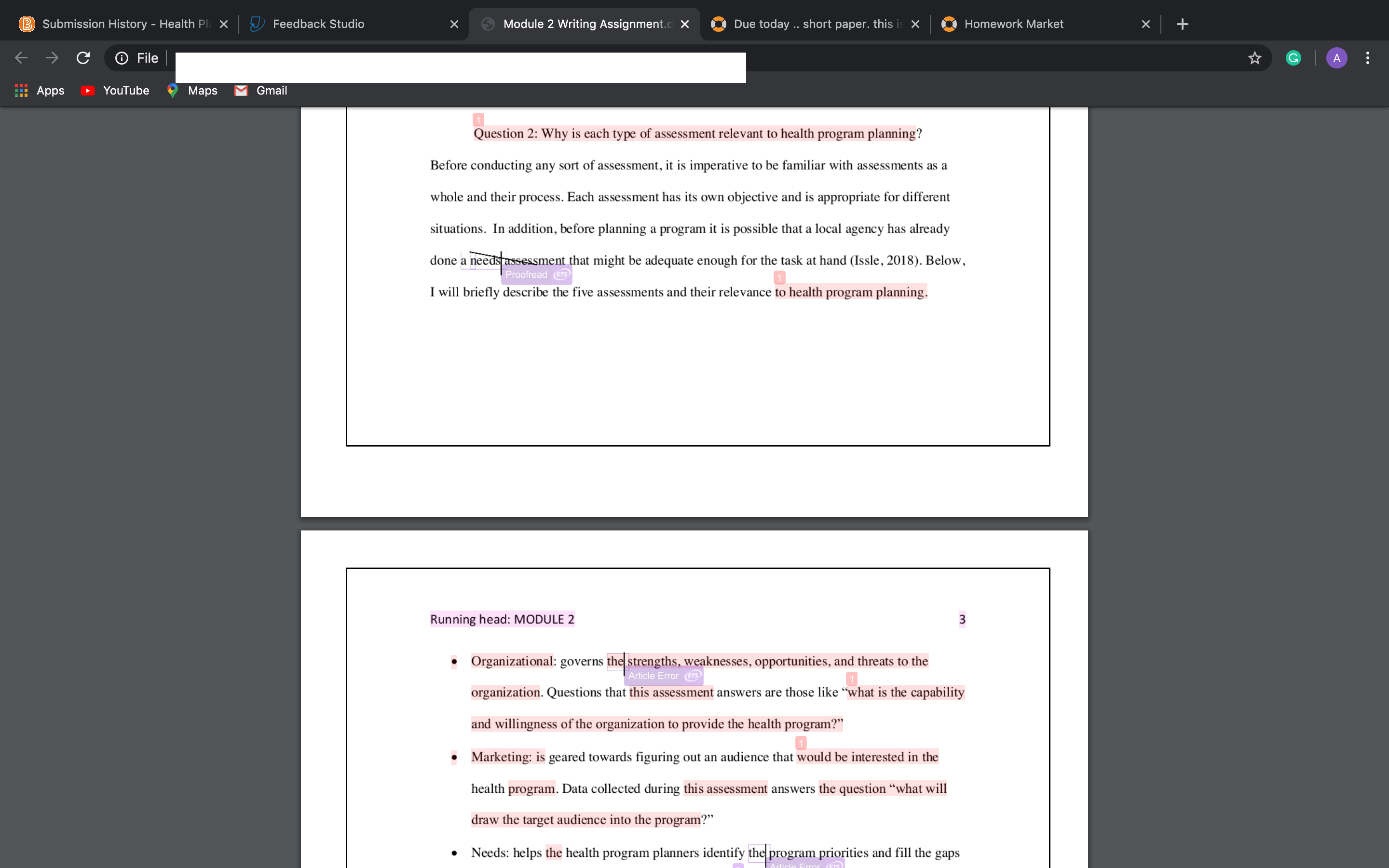Reload the current page

[83, 58]
